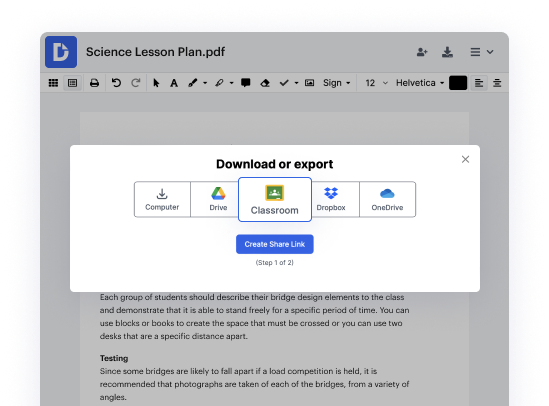Image resolution: width=549 pixels, height=406 pixels.
Task: Align text left
Action: click(x=479, y=83)
